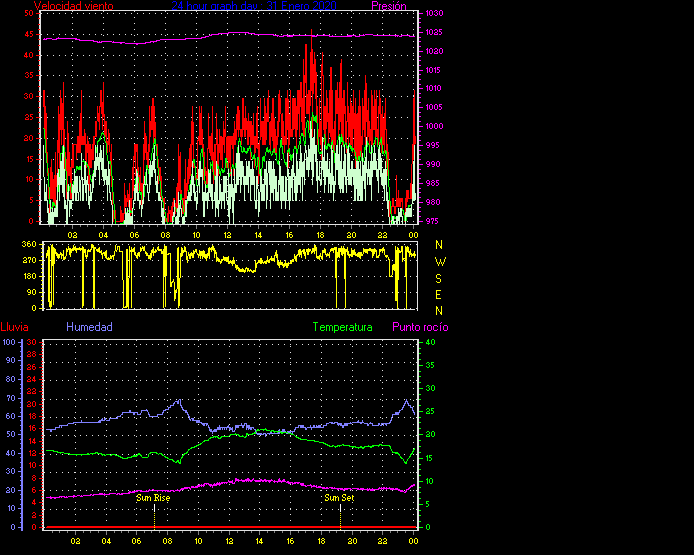
Task: Click the '50' wind speed axis value
Action: (29, 13)
